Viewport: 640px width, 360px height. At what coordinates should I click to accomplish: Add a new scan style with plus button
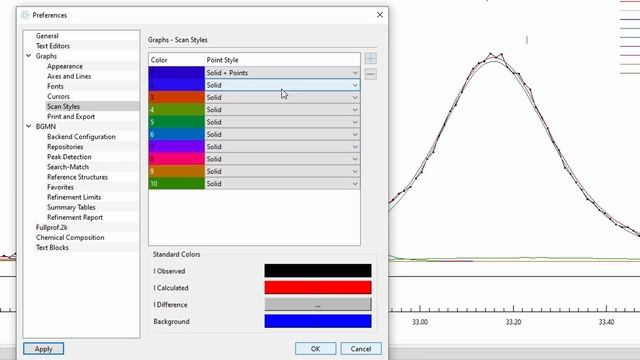click(370, 58)
